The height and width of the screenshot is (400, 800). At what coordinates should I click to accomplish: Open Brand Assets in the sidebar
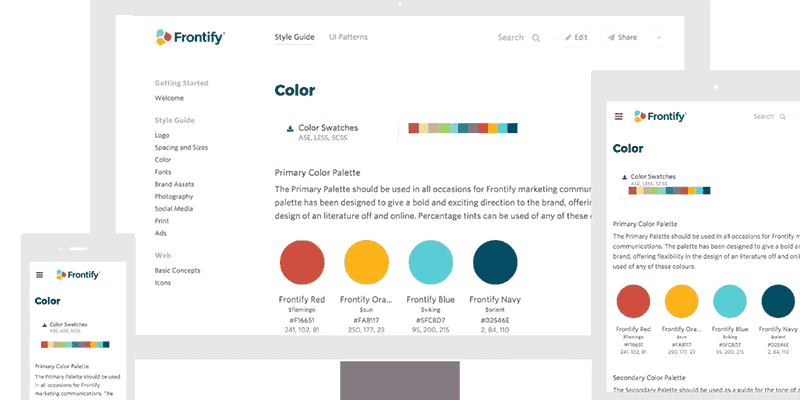174,184
